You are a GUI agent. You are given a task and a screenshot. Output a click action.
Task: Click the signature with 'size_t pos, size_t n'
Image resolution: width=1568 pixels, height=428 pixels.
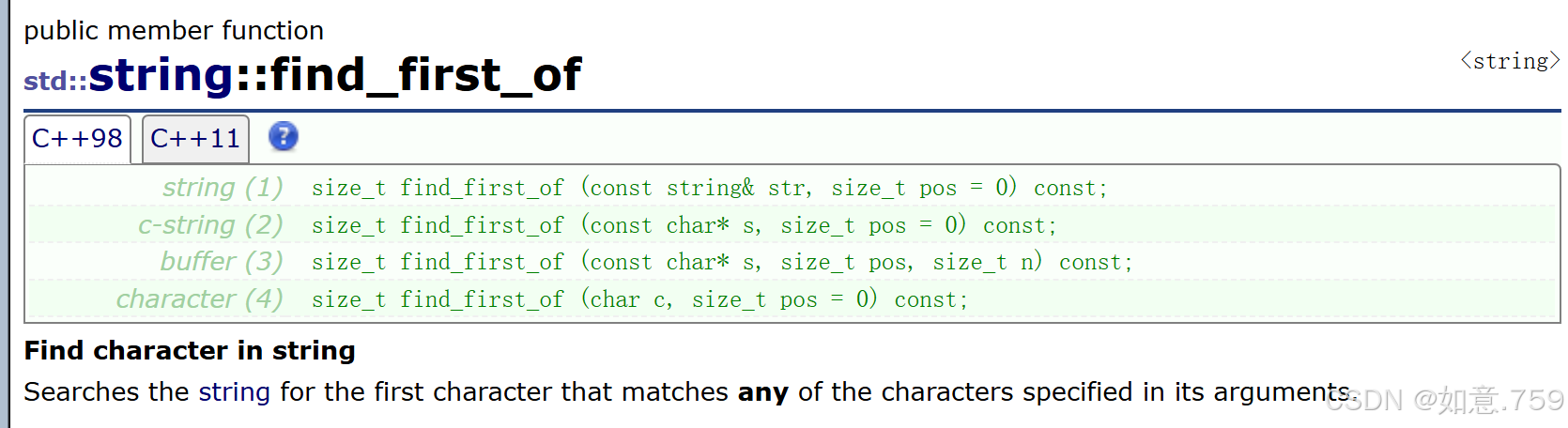[x=722, y=262]
